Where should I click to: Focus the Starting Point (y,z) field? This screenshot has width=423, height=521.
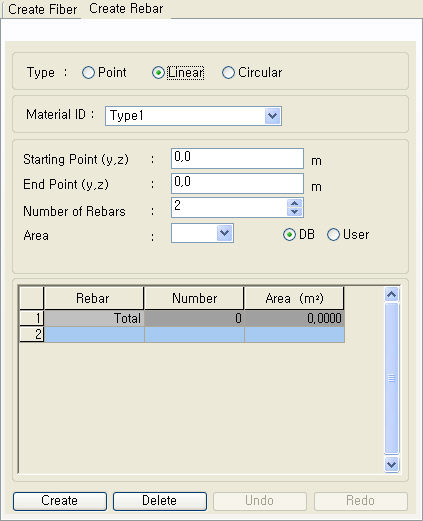click(237, 159)
